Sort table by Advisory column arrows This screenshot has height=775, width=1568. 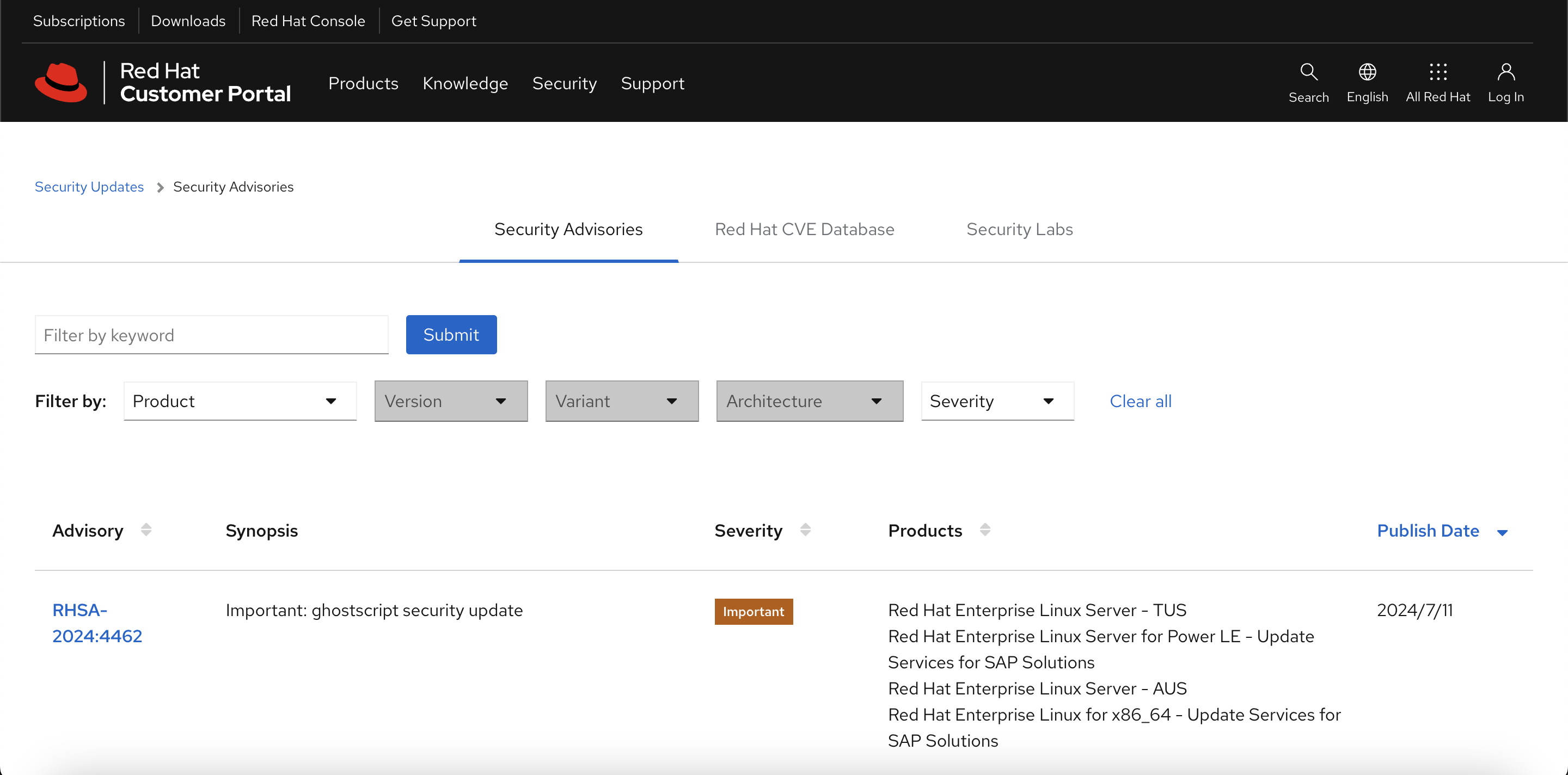click(146, 530)
